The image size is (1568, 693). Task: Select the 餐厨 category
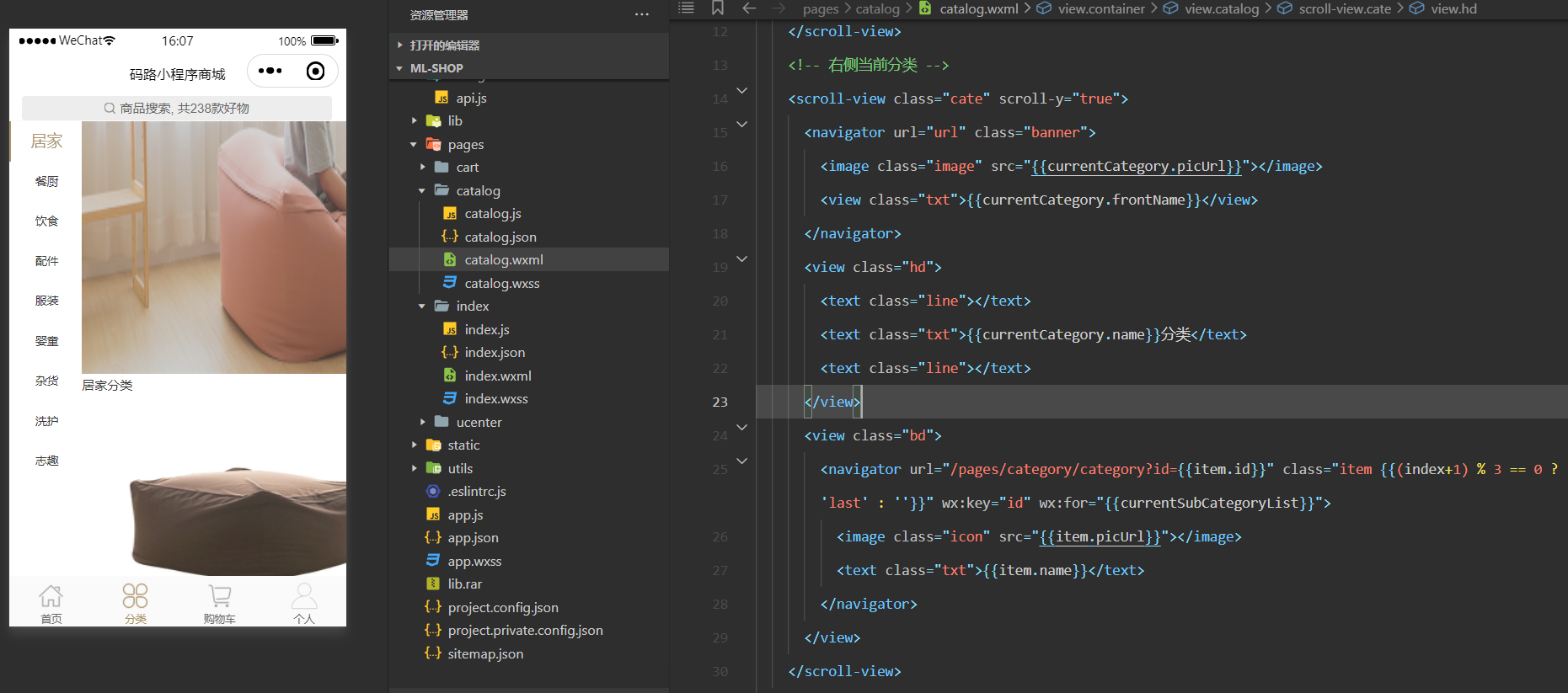pyautogui.click(x=46, y=181)
